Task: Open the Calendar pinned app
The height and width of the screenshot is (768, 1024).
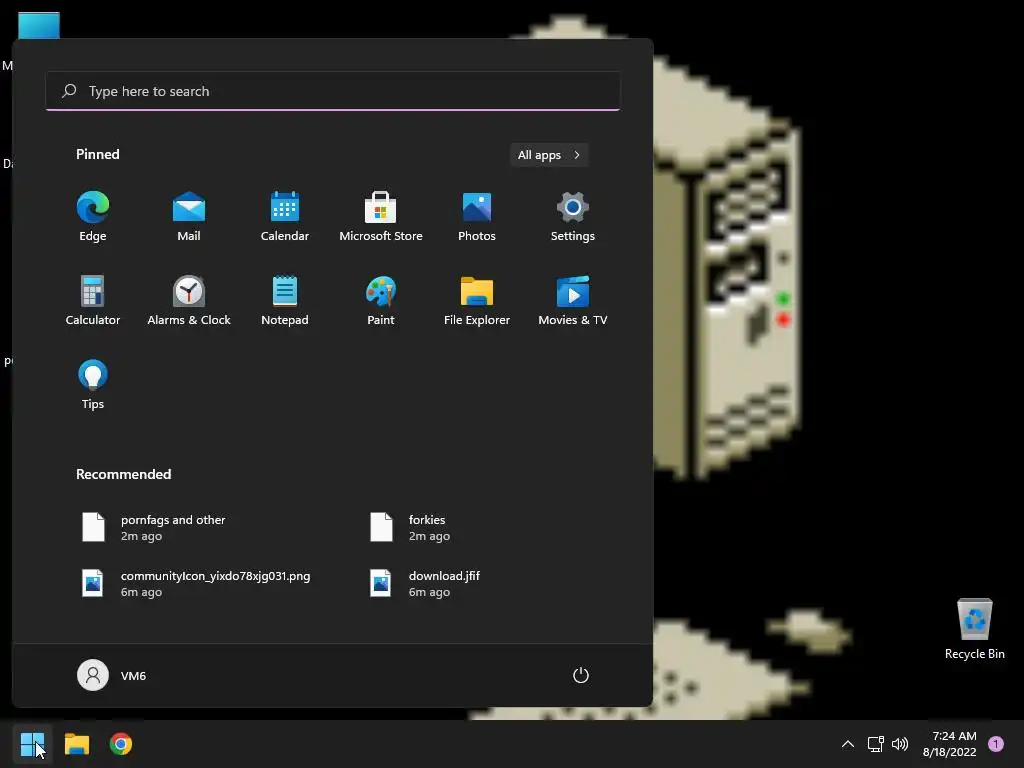Action: tap(285, 217)
